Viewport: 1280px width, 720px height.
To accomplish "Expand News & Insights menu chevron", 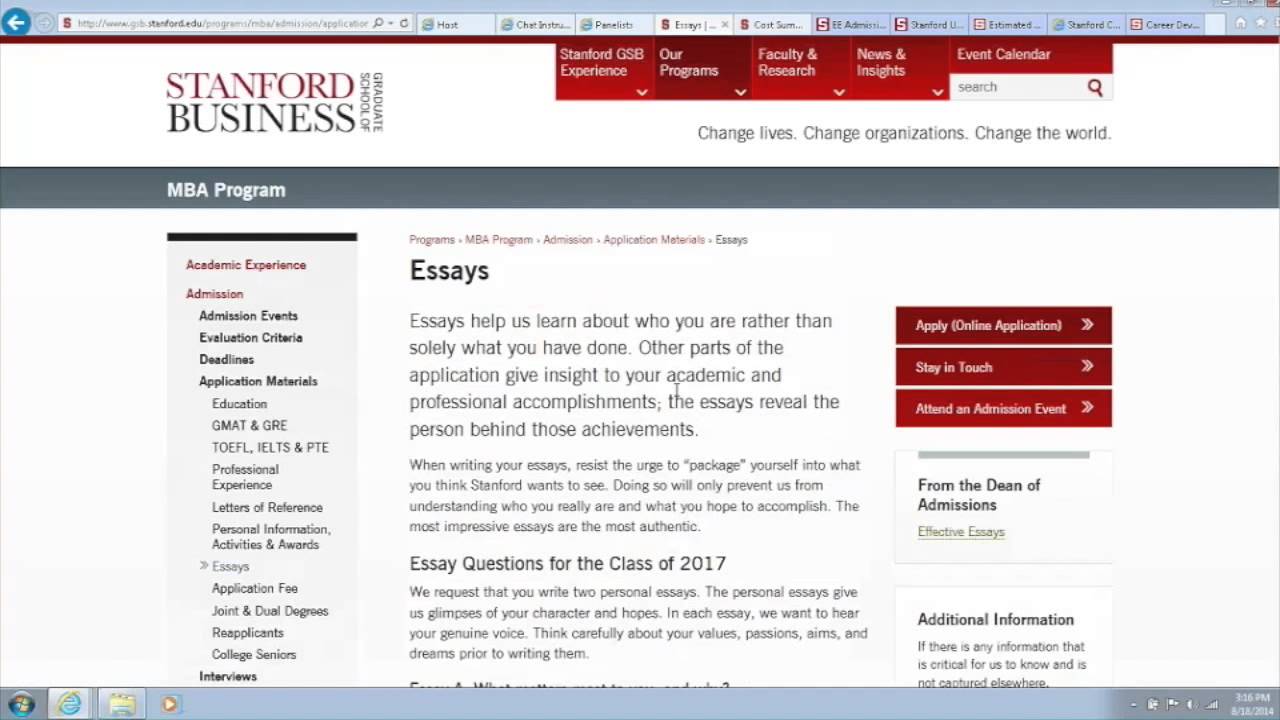I will 938,92.
